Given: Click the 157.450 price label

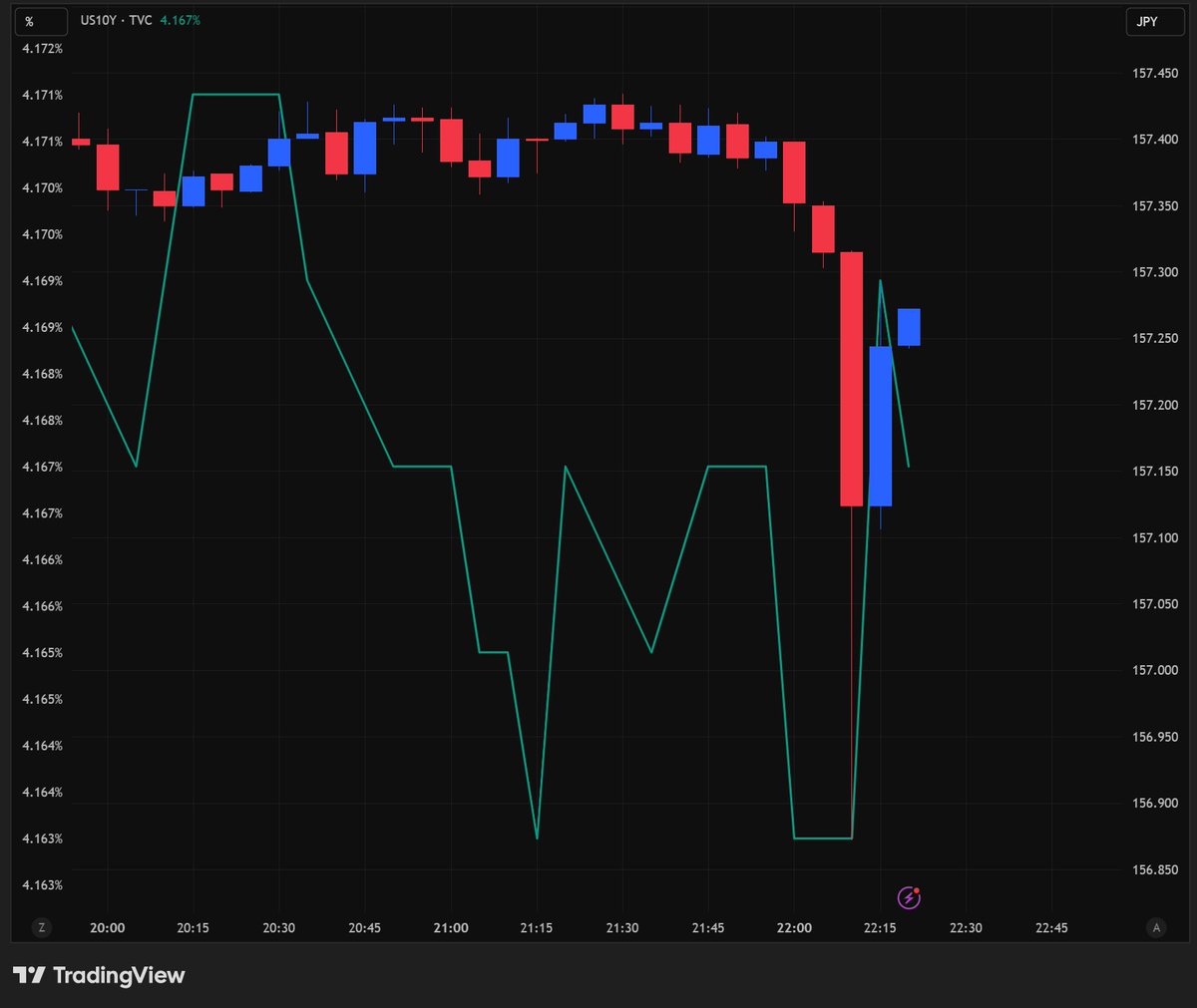Looking at the screenshot, I should coord(1155,74).
